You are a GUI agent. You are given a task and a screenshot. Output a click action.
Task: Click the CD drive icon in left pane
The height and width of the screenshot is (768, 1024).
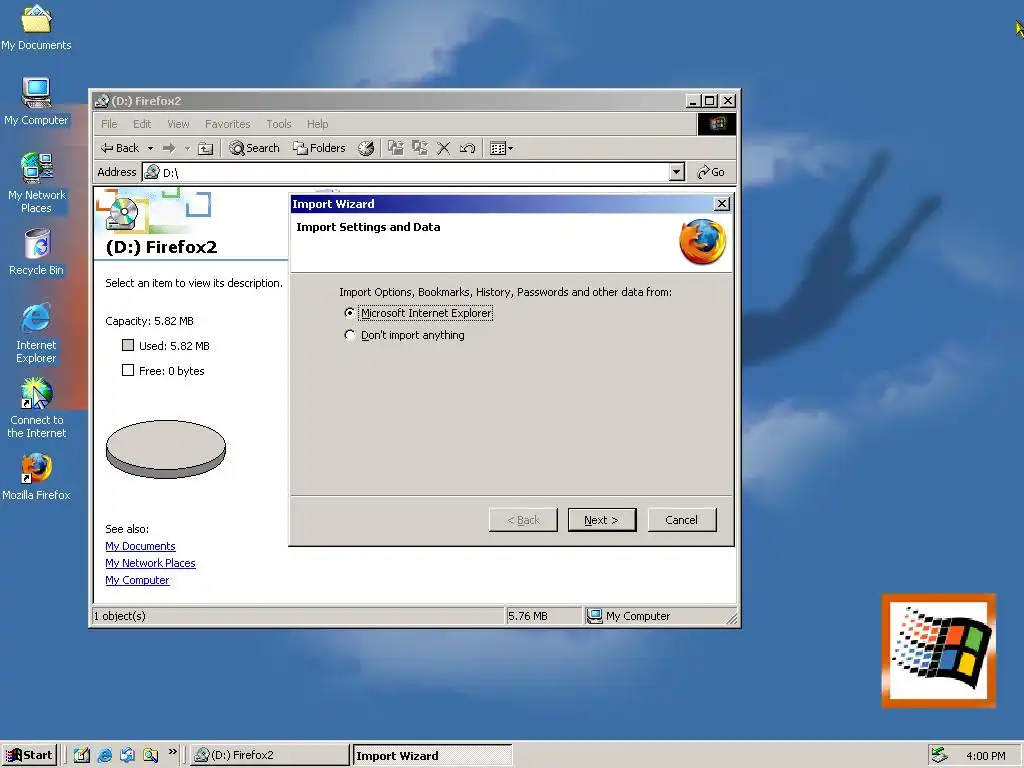[x=123, y=214]
